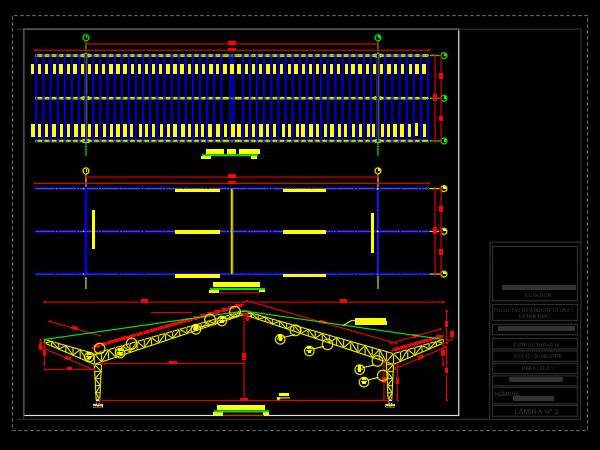Viewport: 600px width, 450px height.
Task: Click the "ECUADOR" text in title block
Action: tap(538, 295)
